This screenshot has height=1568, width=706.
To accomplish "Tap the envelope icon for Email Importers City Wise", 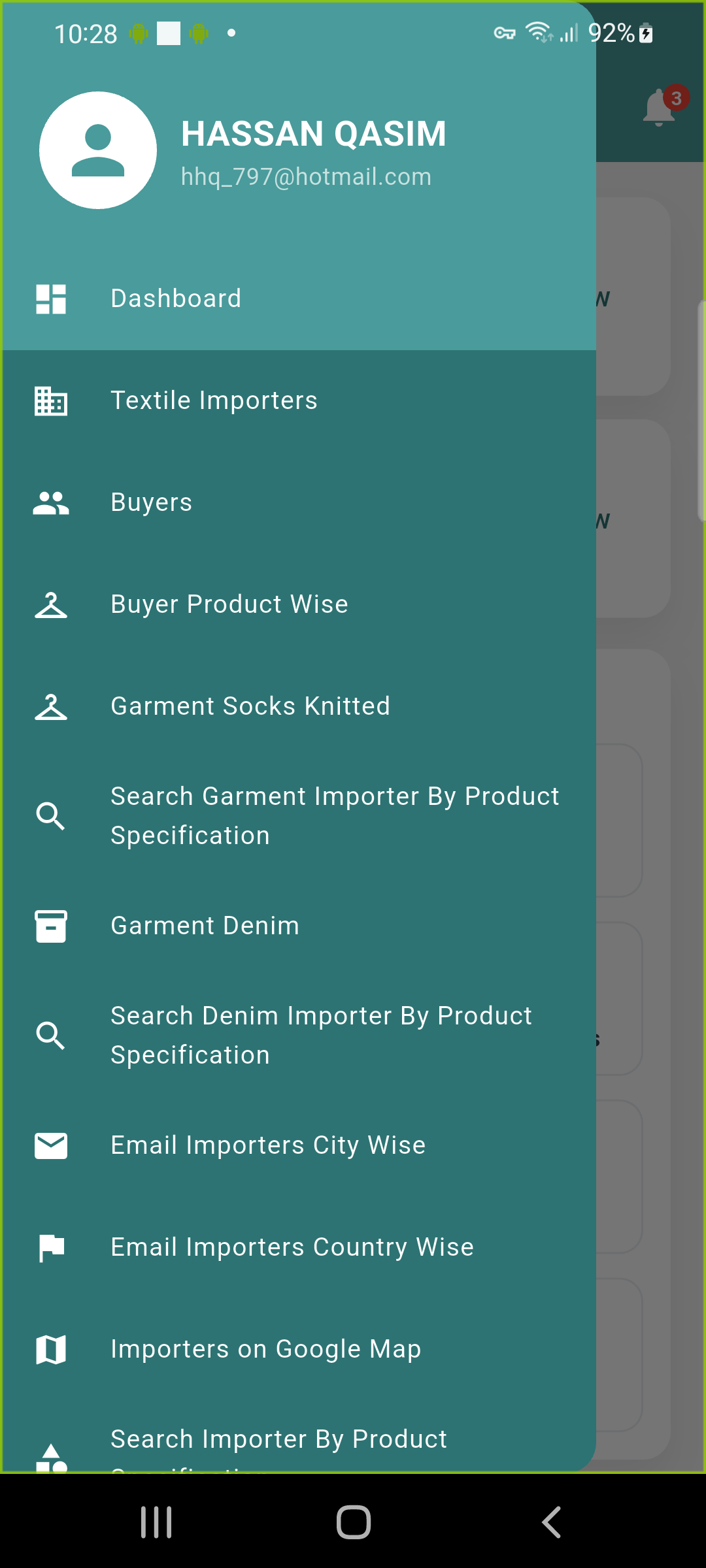I will click(51, 1146).
